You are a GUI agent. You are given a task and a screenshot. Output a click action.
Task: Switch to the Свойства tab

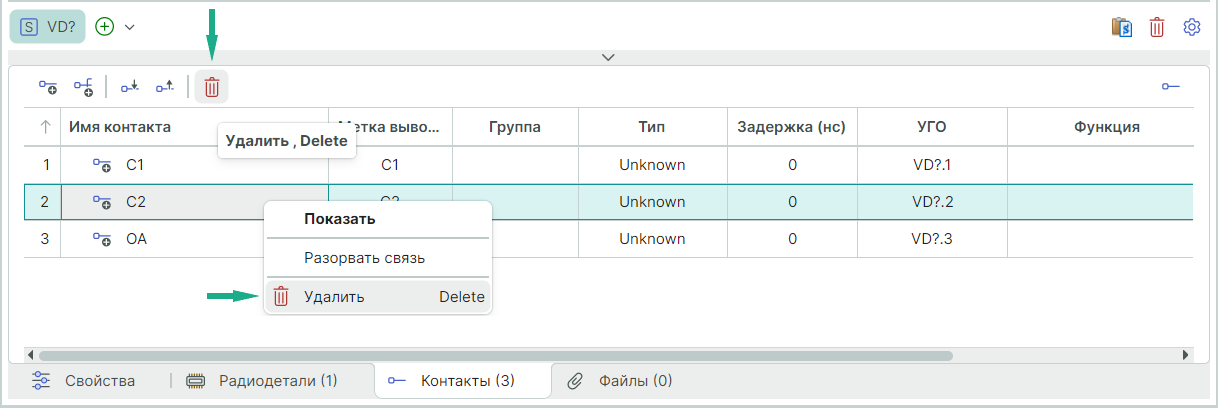[x=99, y=380]
